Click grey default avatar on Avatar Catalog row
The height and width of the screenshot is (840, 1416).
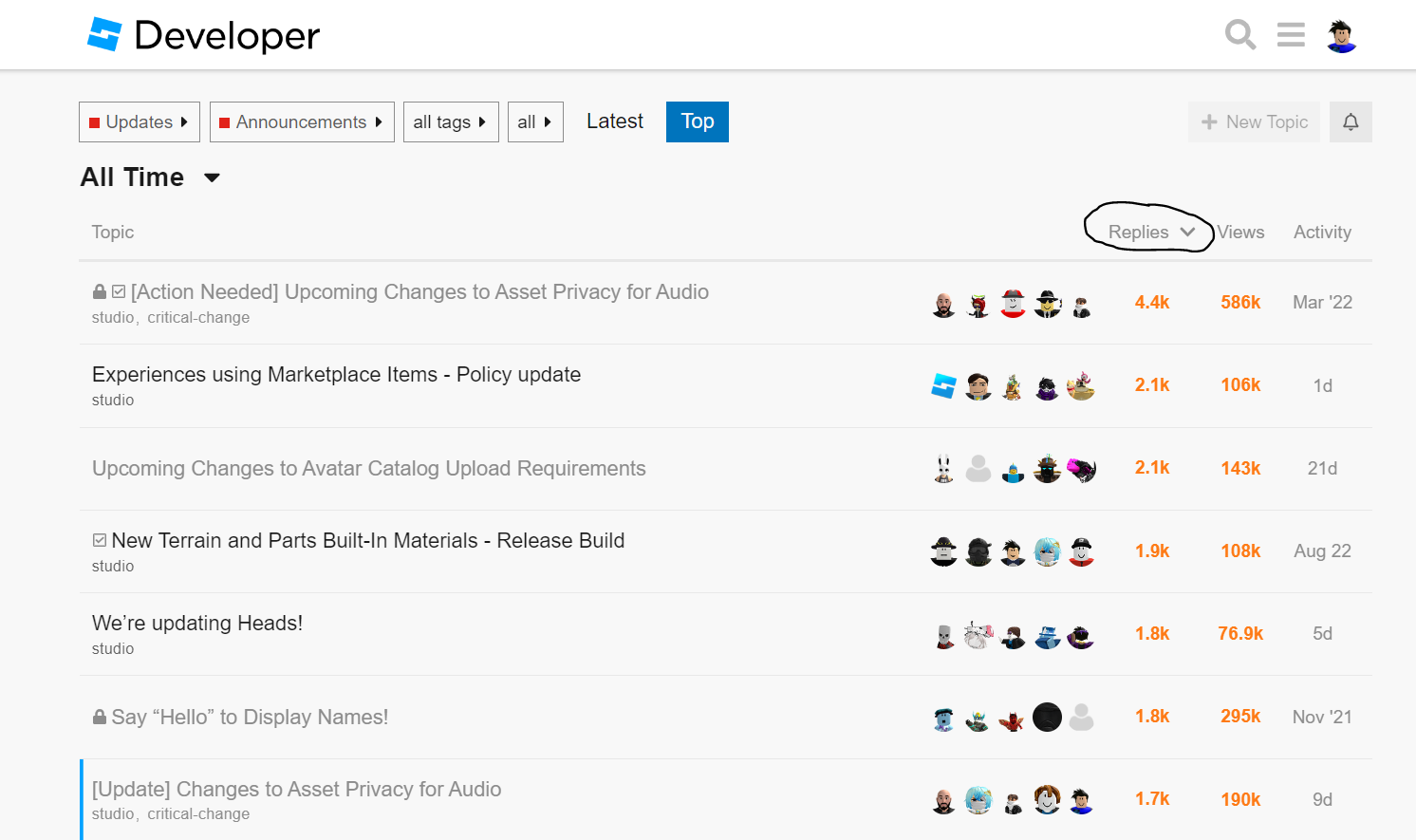[x=978, y=469]
